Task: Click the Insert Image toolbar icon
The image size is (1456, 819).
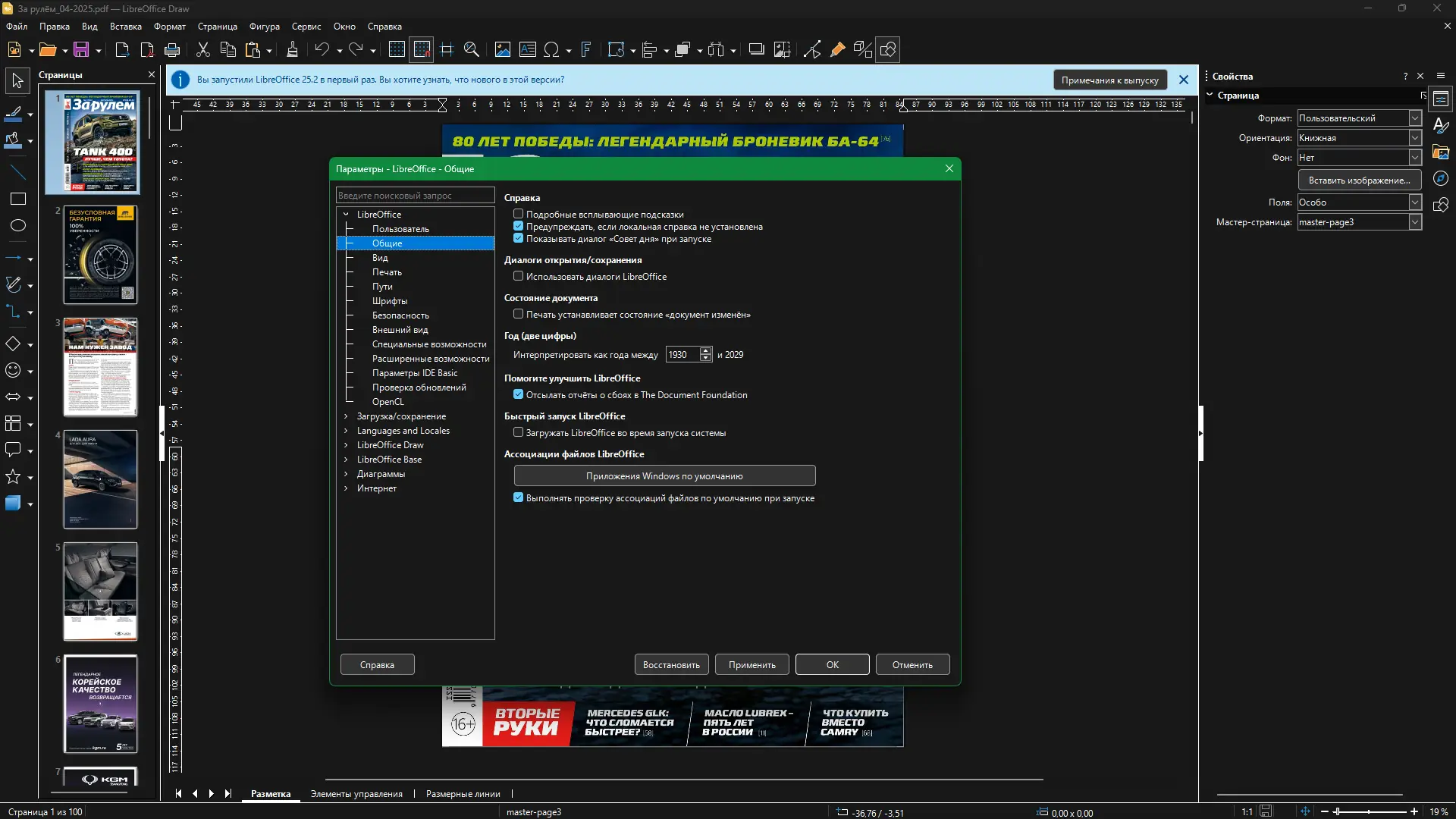Action: click(x=502, y=50)
